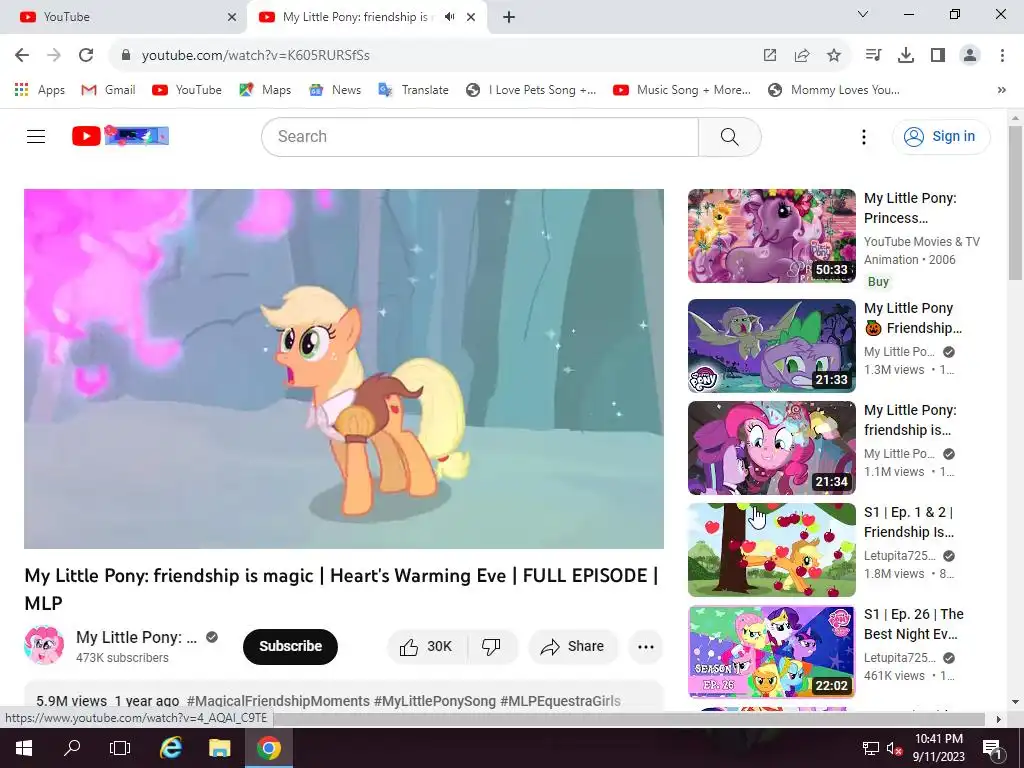Viewport: 1024px width, 768px height.
Task: Open new browser tab plus
Action: tap(509, 17)
